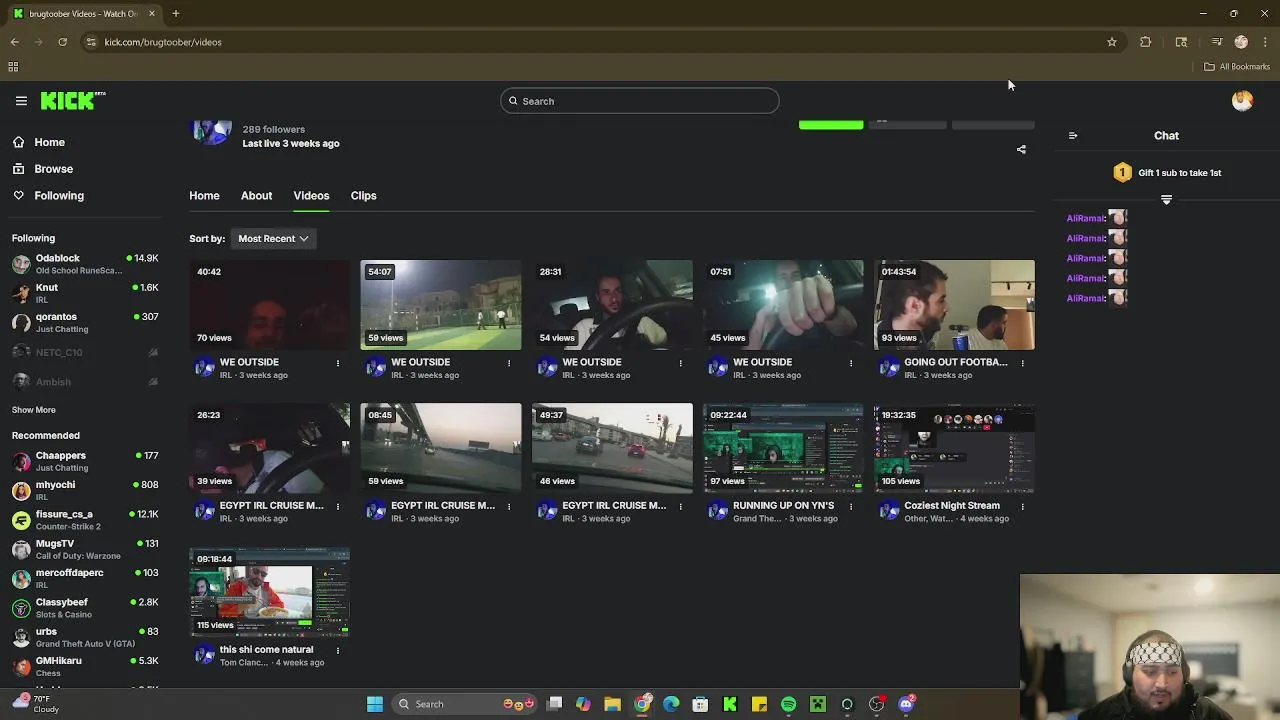1280x720 pixels.
Task: Open the hamburger sidebar menu
Action: click(x=21, y=101)
